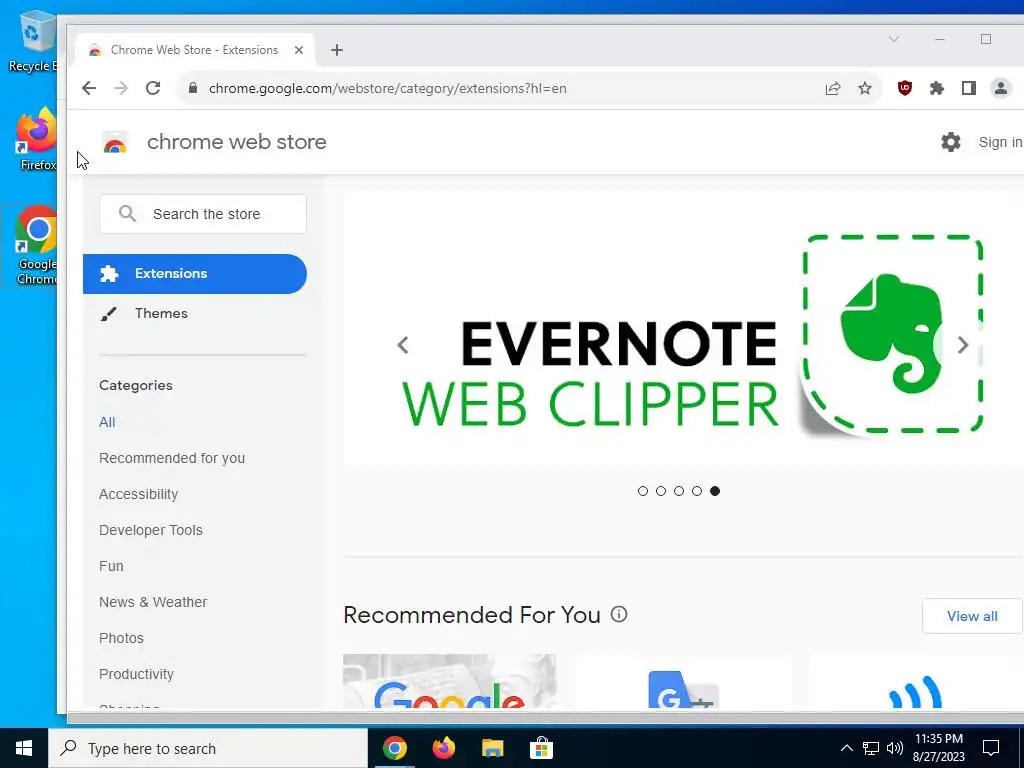Open the Chrome profile avatar

(1000, 88)
